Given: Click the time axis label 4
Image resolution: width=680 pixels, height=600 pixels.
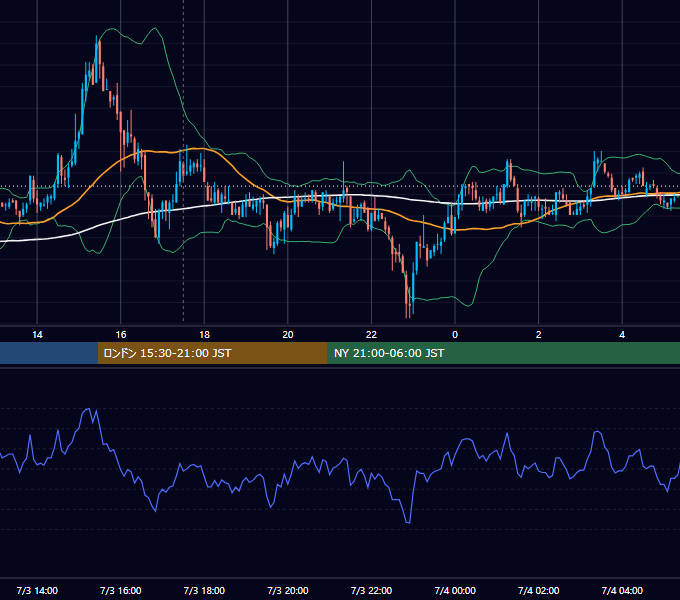Looking at the screenshot, I should [622, 335].
